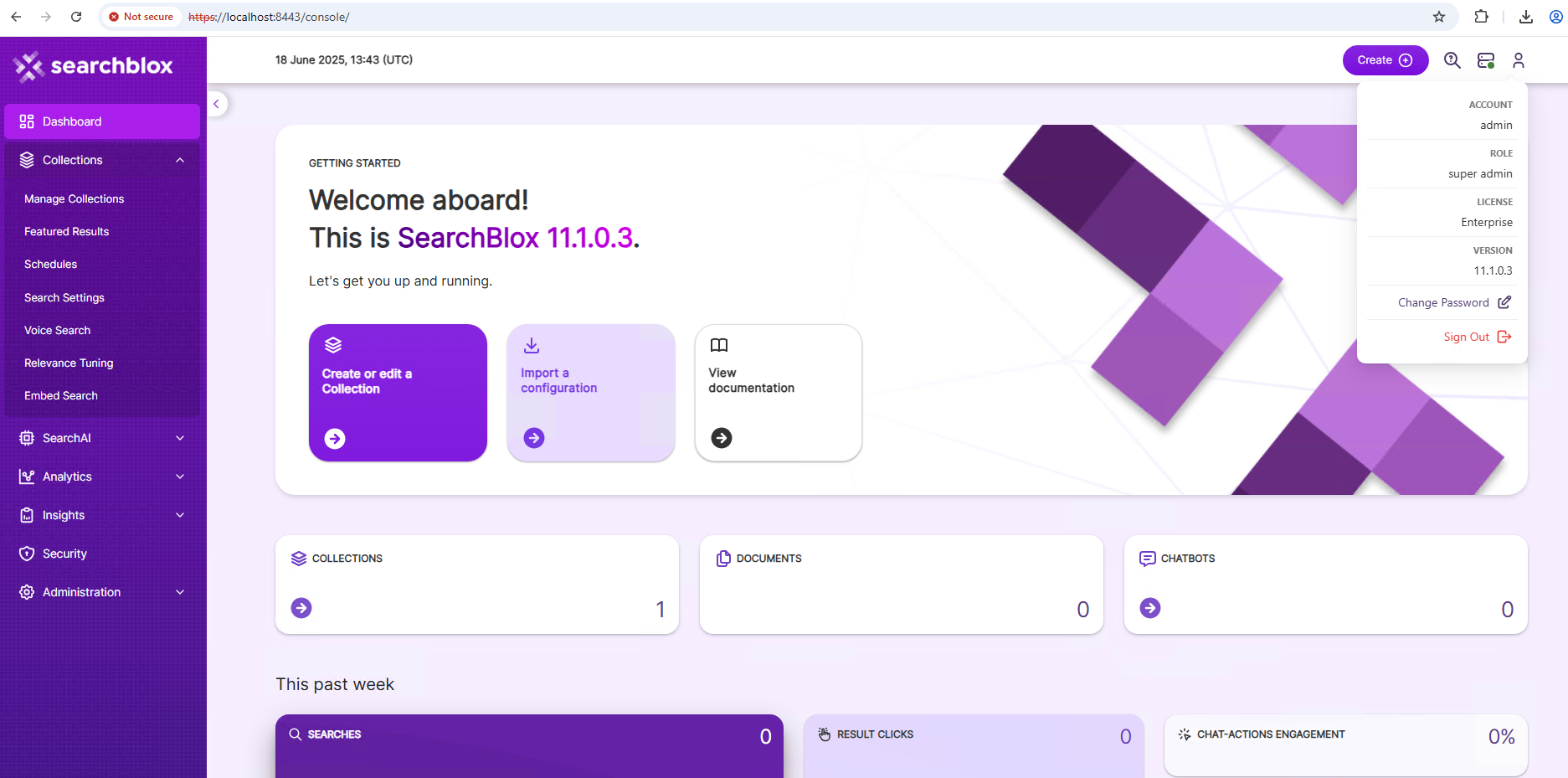Screen dimensions: 1568x778
Task: Click the RESULT CLICKS card
Action: (x=972, y=746)
